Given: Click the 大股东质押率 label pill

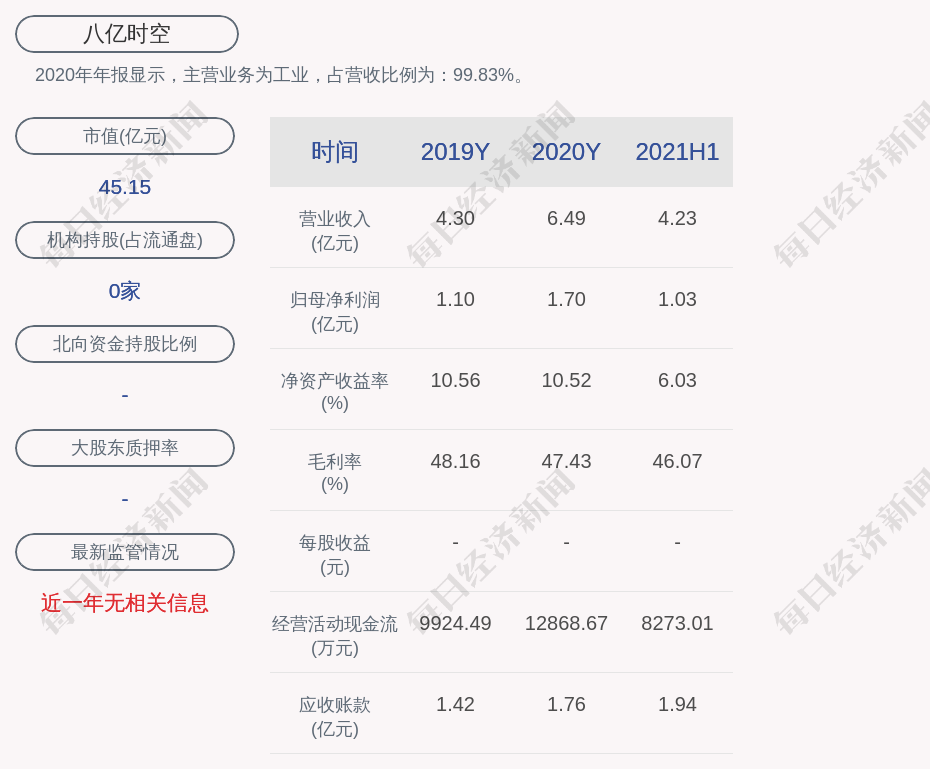Looking at the screenshot, I should click(125, 448).
